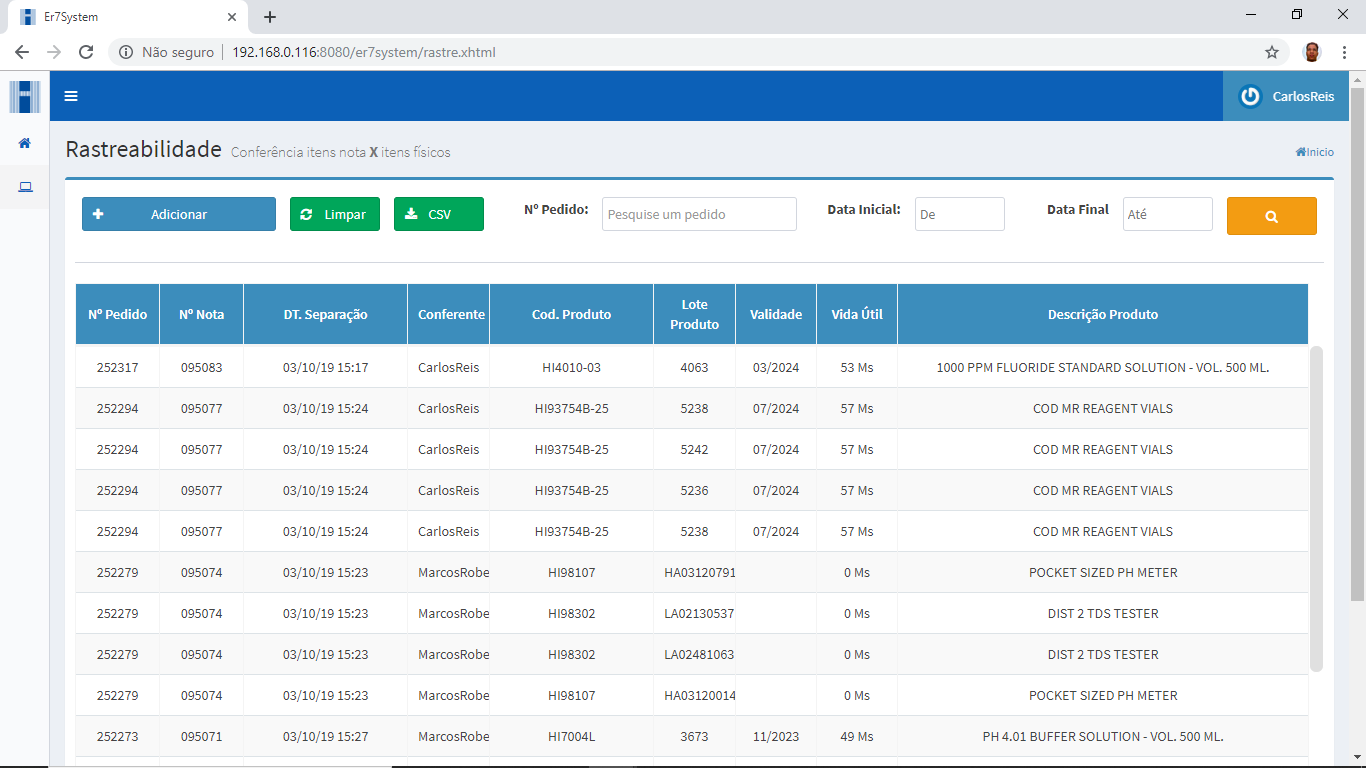Click lot number 5242 cell

(x=694, y=449)
